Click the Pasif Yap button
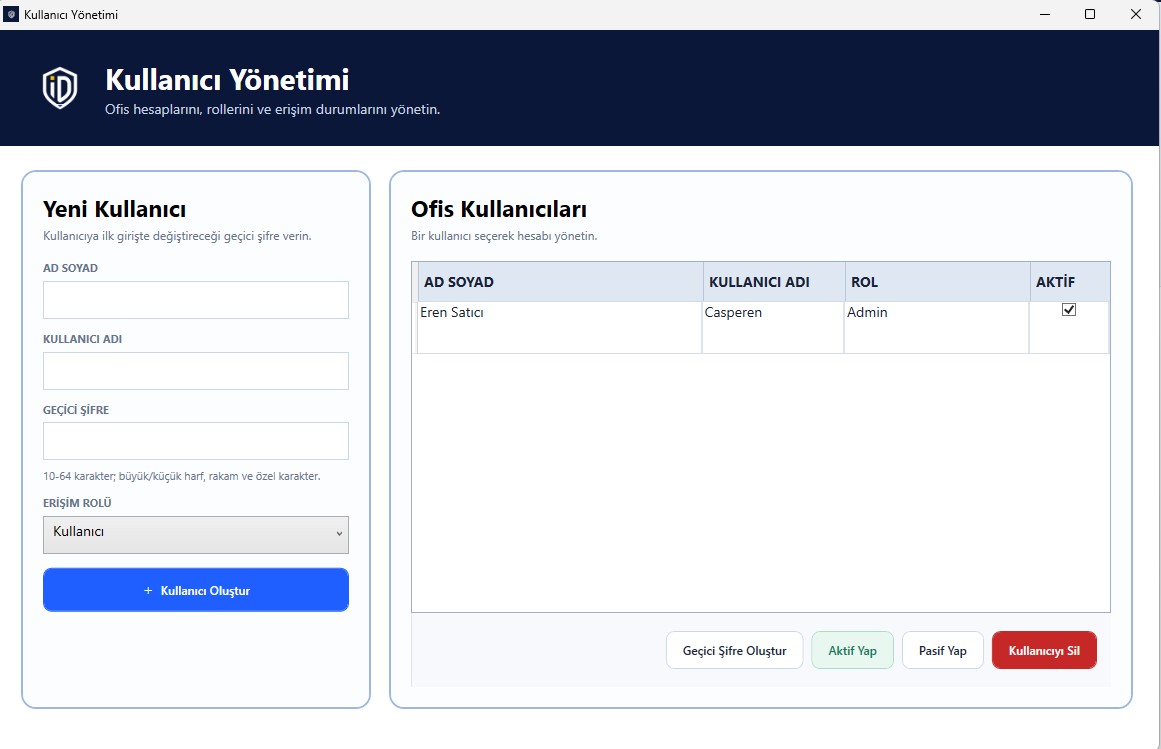The height and width of the screenshot is (749, 1161). [x=943, y=651]
